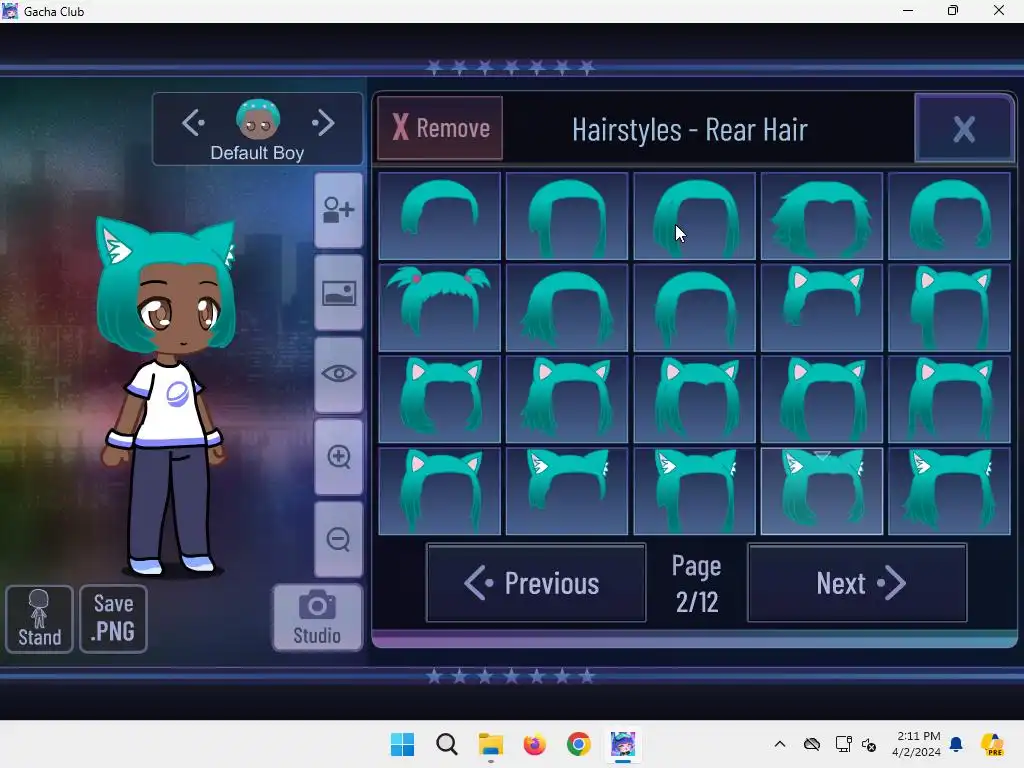Select the second hairstyle in row three
Viewport: 1024px width, 768px height.
567,399
